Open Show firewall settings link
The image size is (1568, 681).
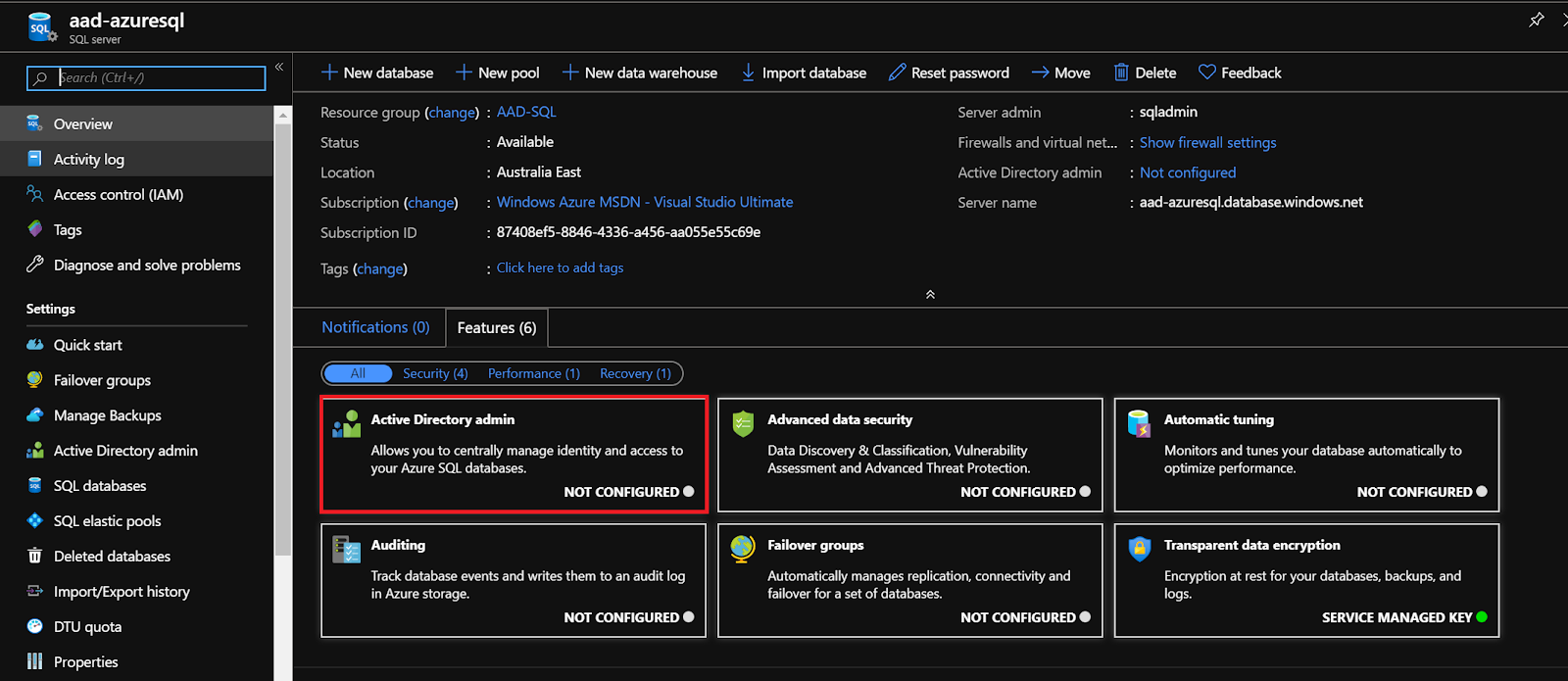(x=1207, y=142)
